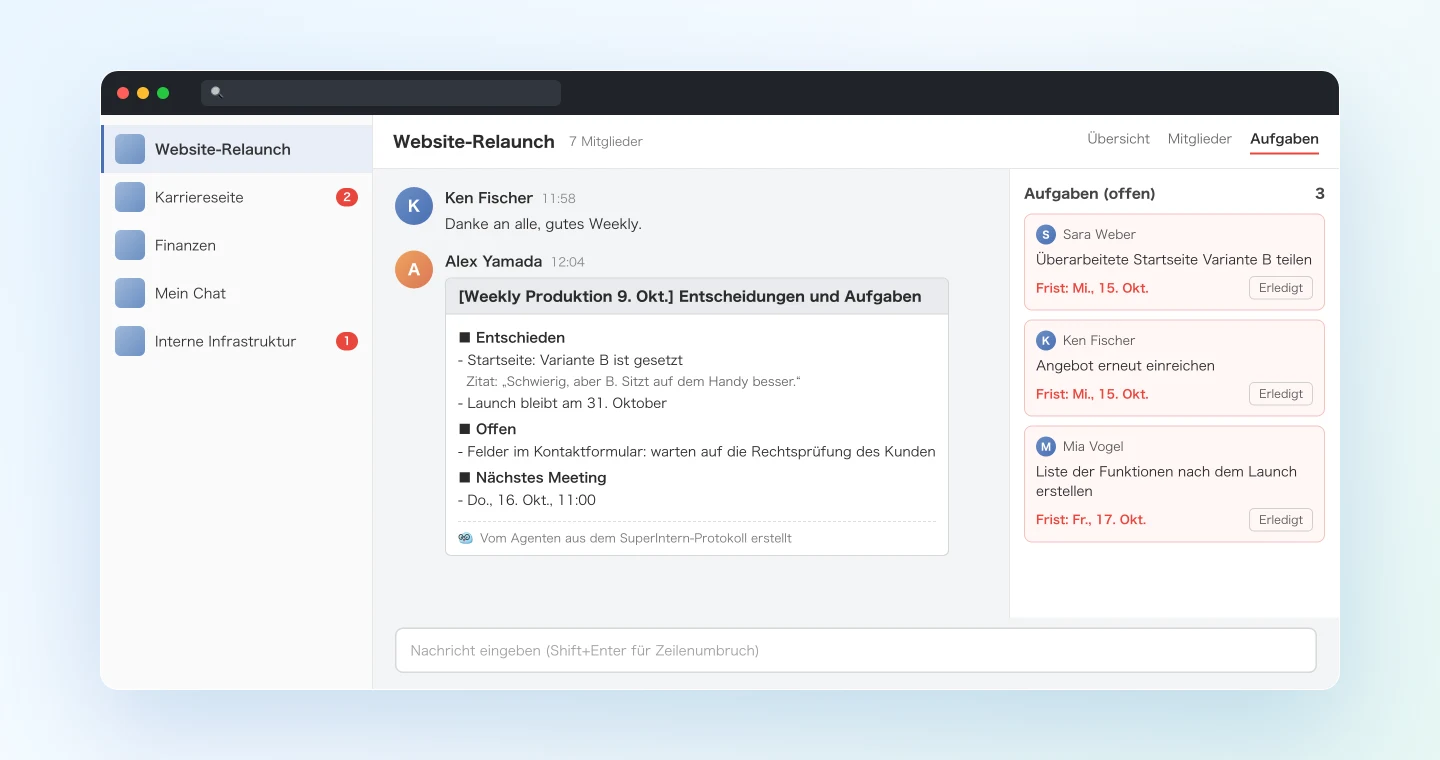Click the unread badge on Karriereseite

347,197
